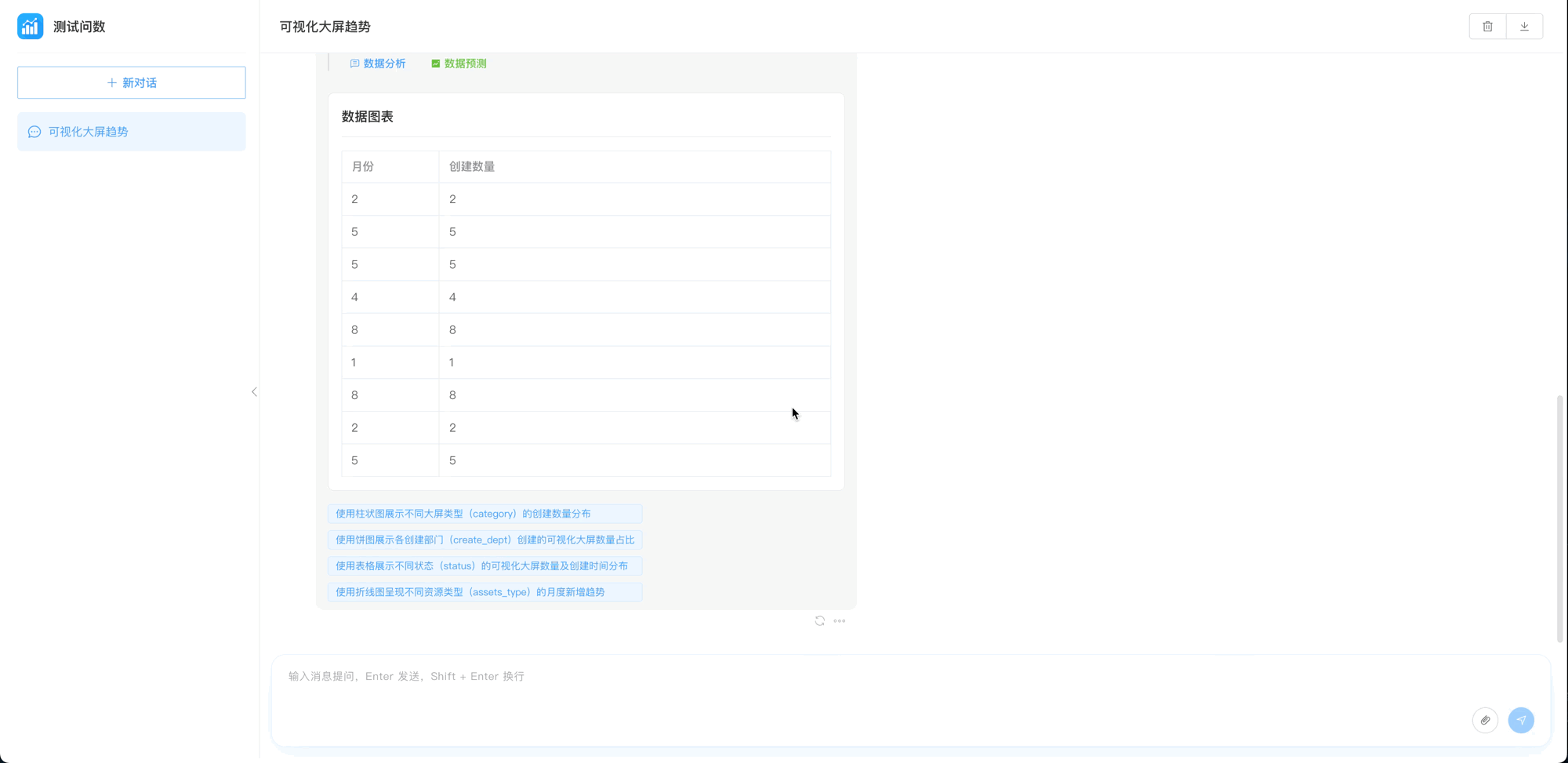
Task: Click the 新对话 button
Action: [131, 82]
